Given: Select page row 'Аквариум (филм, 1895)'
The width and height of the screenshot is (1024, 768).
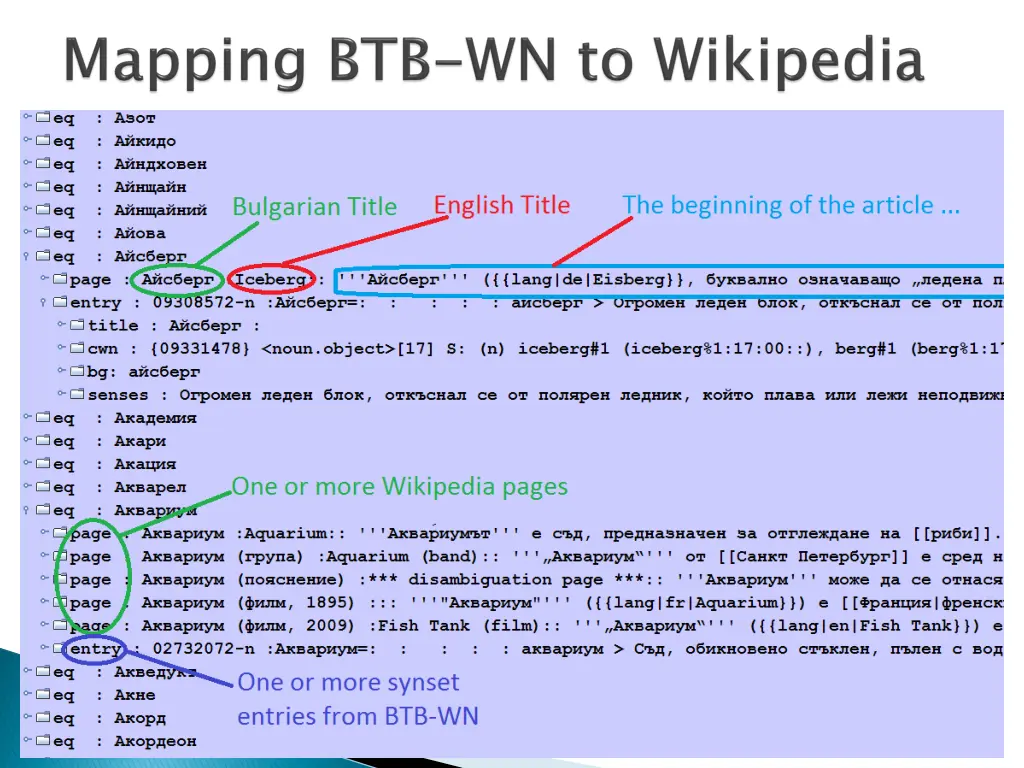Looking at the screenshot, I should (x=536, y=603).
